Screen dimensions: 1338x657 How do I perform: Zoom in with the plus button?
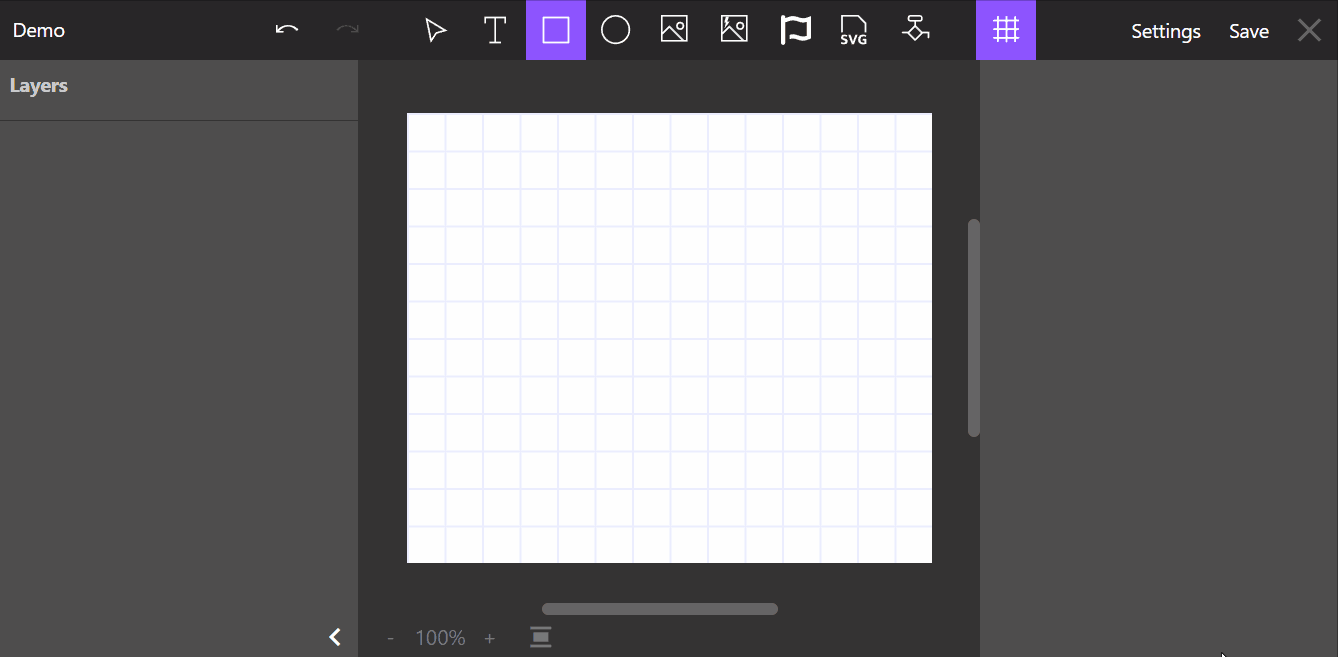489,638
